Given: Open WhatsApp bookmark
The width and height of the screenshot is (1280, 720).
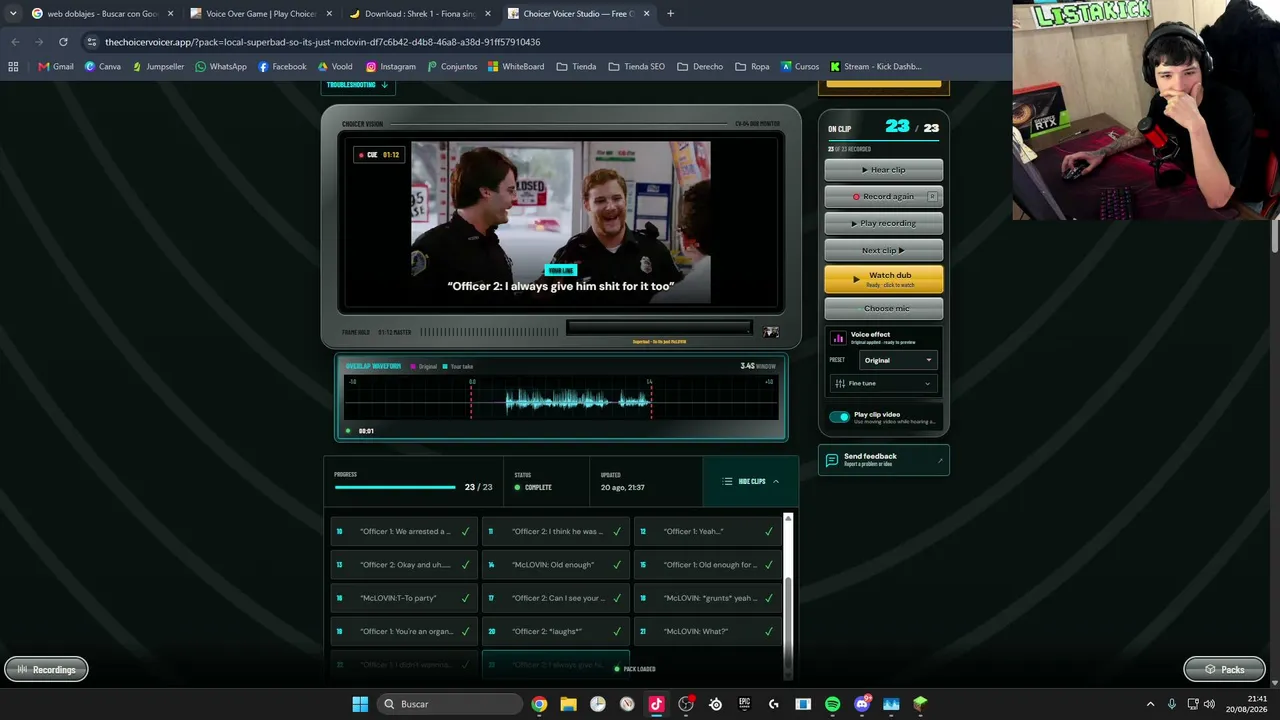Looking at the screenshot, I should (x=221, y=67).
